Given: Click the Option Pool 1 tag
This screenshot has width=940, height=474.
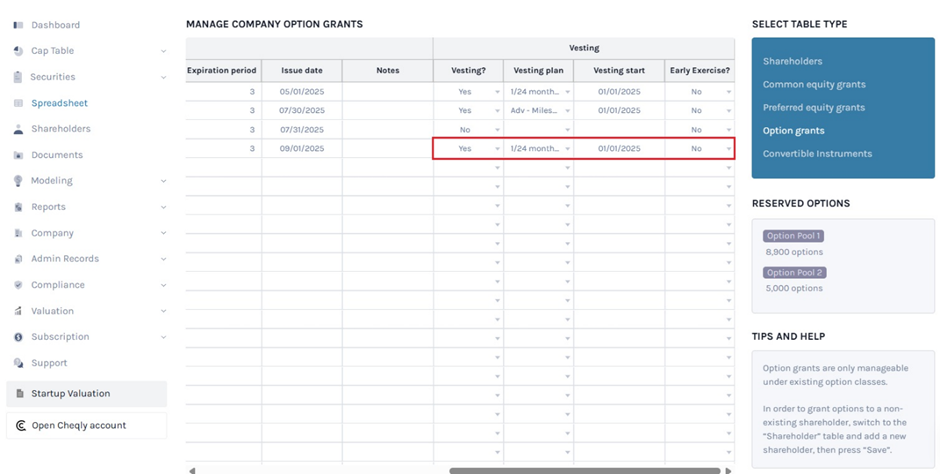Looking at the screenshot, I should coord(793,236).
